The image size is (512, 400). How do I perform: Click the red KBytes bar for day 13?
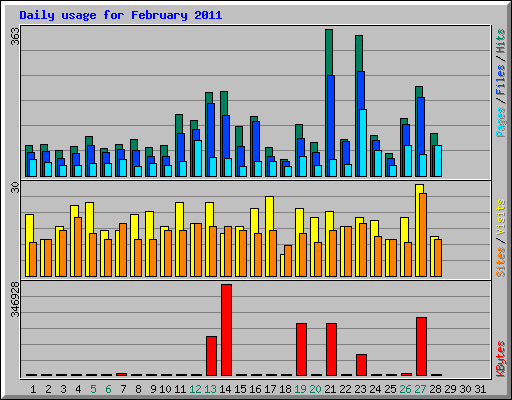click(211, 356)
